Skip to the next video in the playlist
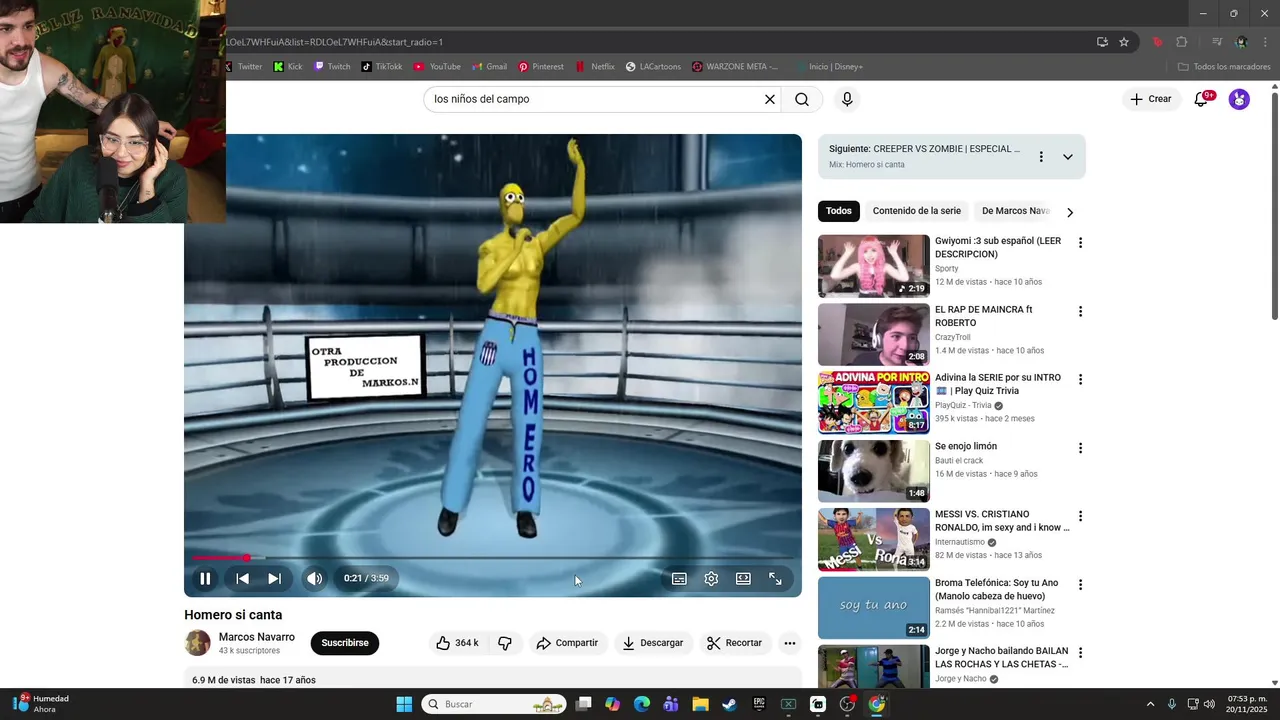This screenshot has height=720, width=1280. pyautogui.click(x=274, y=578)
